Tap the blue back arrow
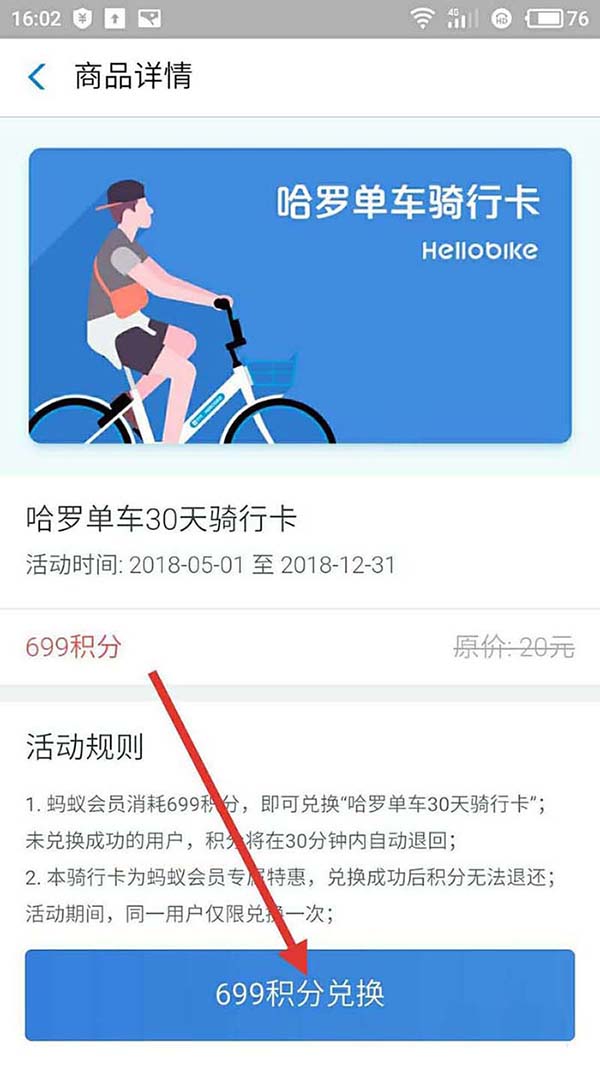 (x=37, y=76)
